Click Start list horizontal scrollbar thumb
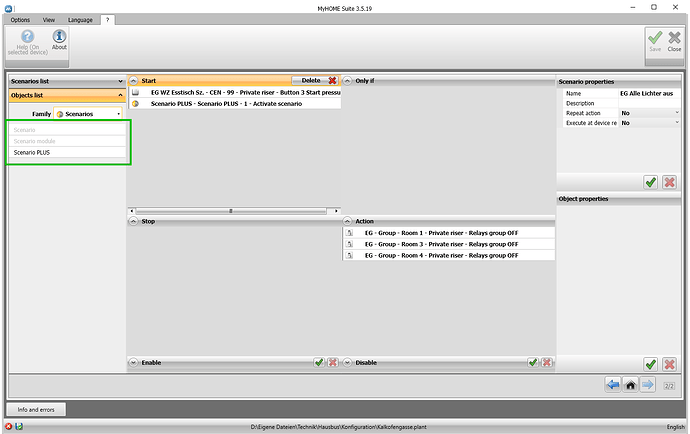The height and width of the screenshot is (434, 690). pos(231,211)
